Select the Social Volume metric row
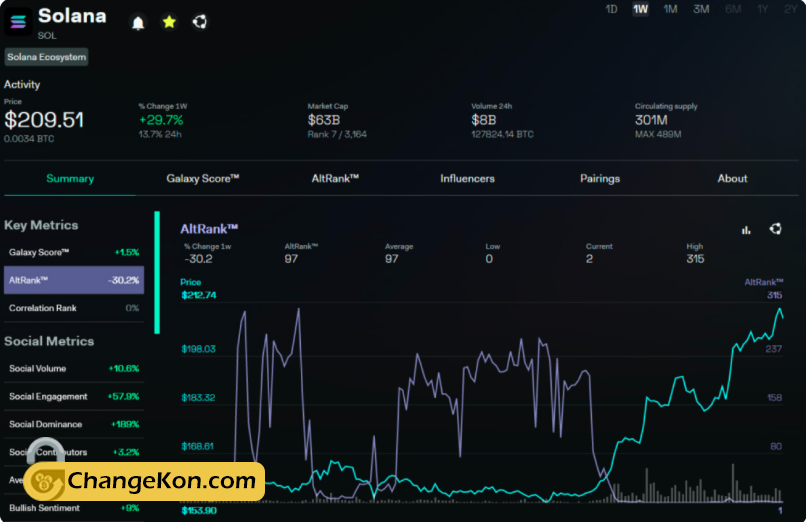This screenshot has height=522, width=806. (74, 368)
